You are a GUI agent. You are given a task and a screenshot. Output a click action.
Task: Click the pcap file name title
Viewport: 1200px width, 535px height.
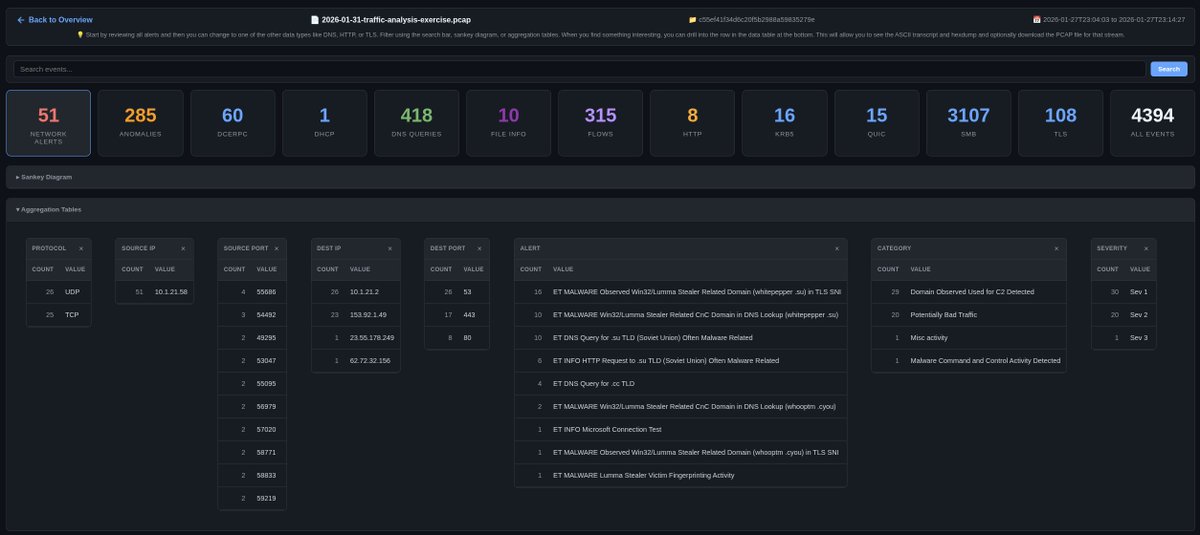tap(389, 19)
